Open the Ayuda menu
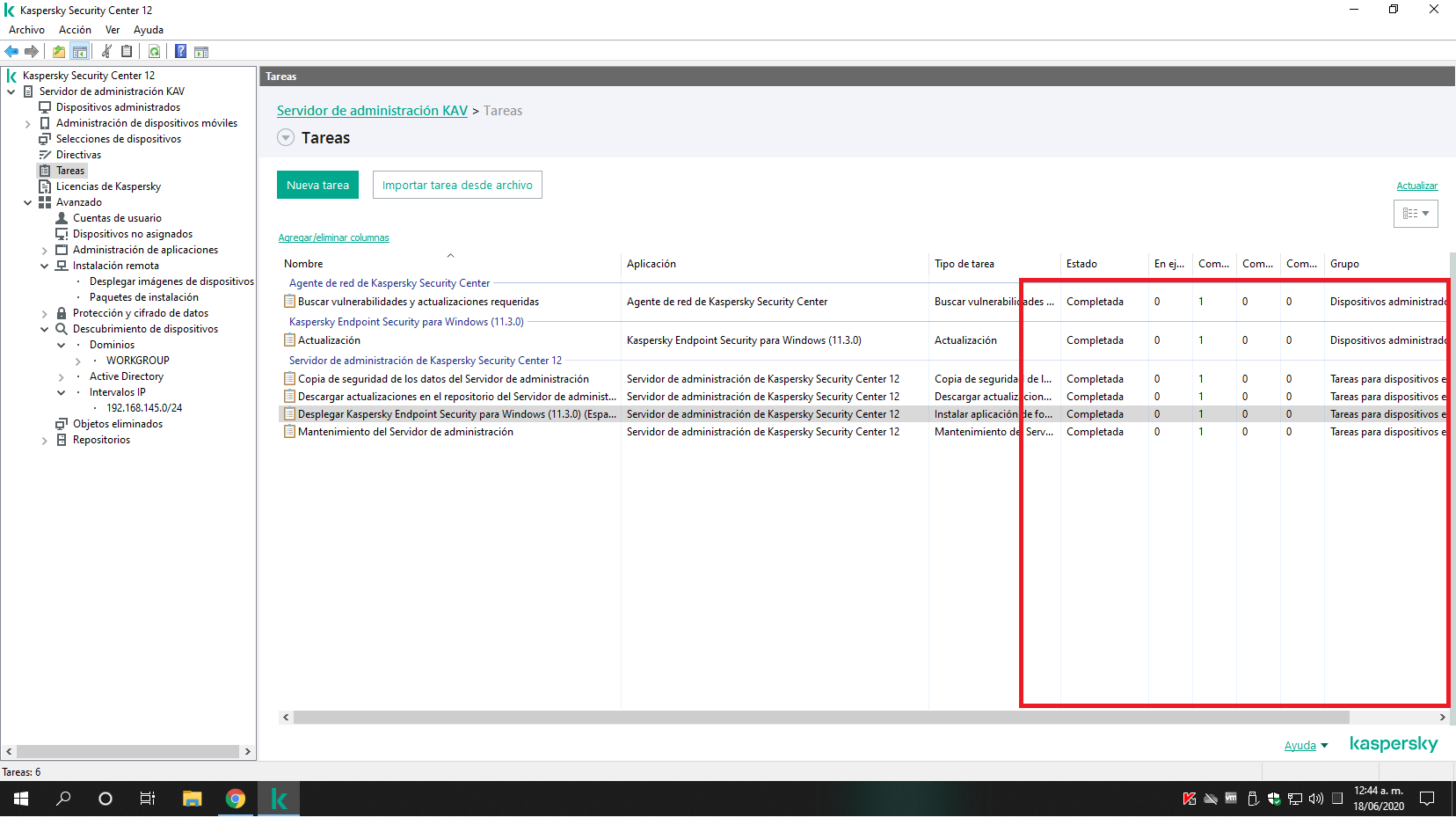The image size is (1456, 825). pyautogui.click(x=149, y=30)
